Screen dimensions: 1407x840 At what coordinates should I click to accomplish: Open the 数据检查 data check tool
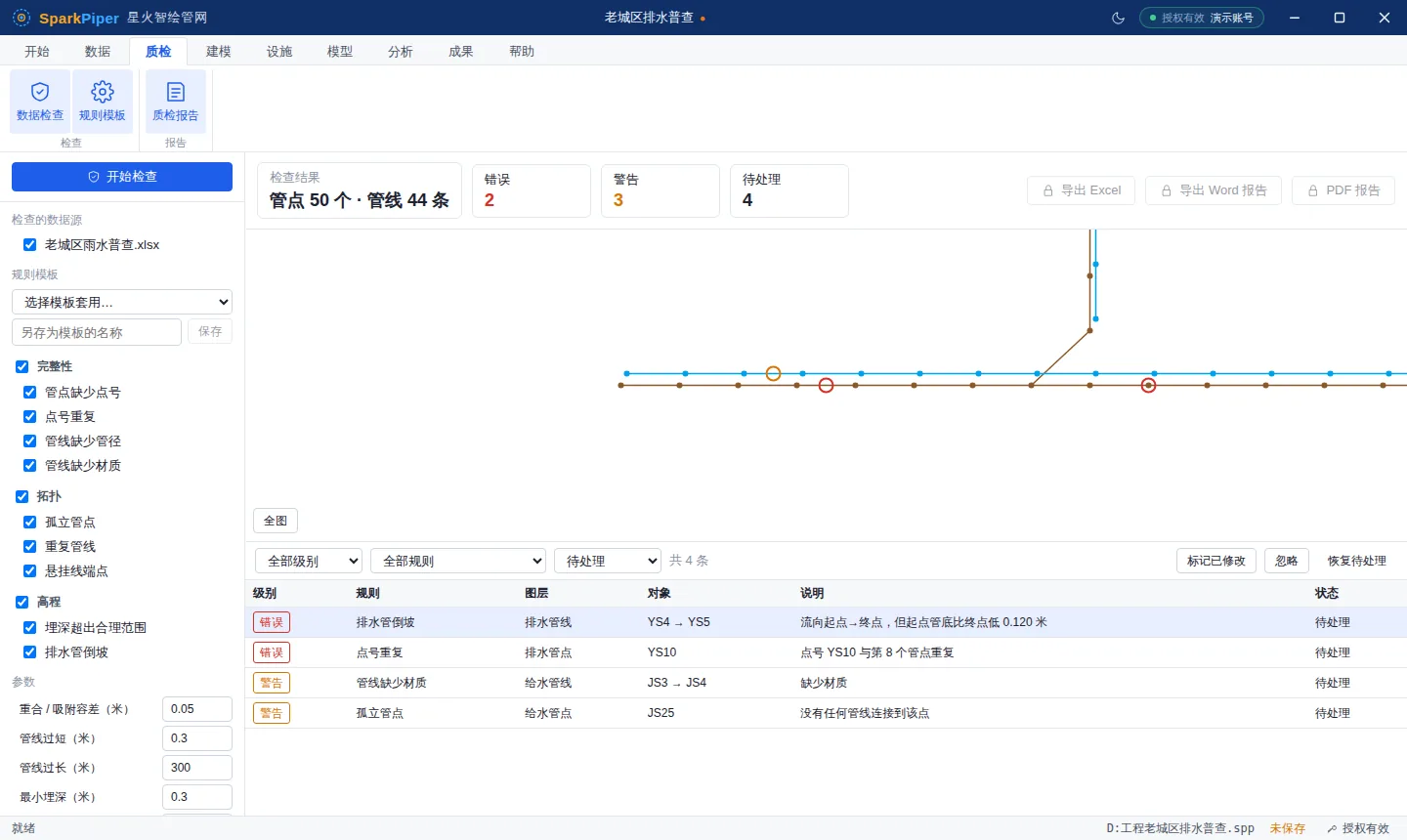[x=40, y=102]
